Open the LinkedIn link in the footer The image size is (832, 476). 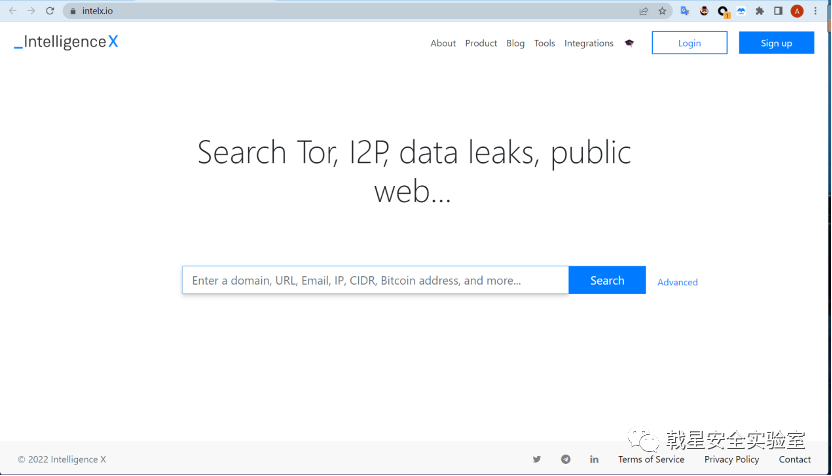(x=594, y=460)
